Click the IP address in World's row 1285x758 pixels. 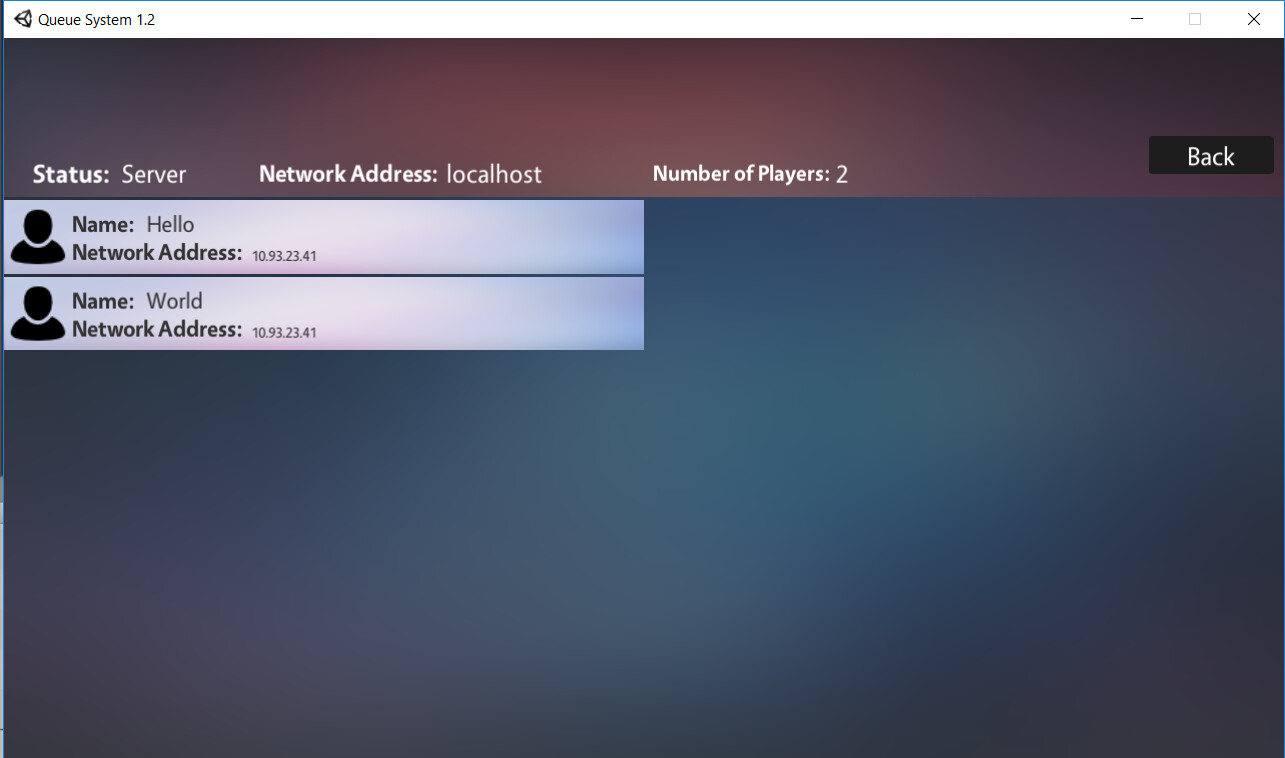pyautogui.click(x=284, y=332)
